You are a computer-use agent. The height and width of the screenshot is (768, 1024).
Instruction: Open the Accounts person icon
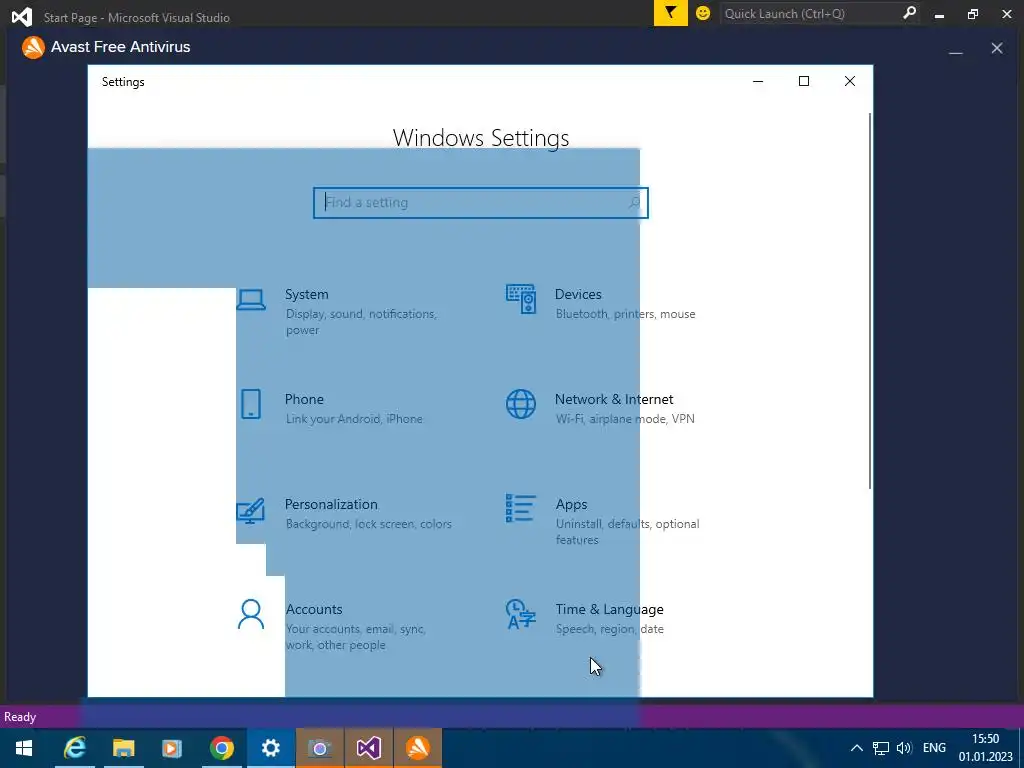[251, 614]
